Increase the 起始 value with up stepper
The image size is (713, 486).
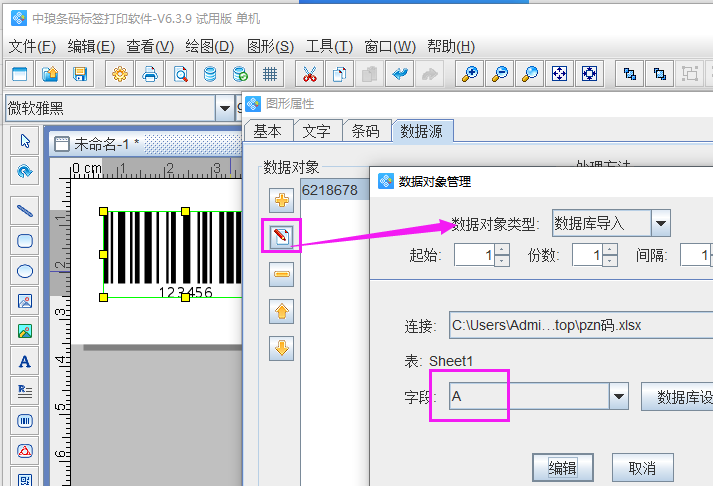tap(500, 249)
